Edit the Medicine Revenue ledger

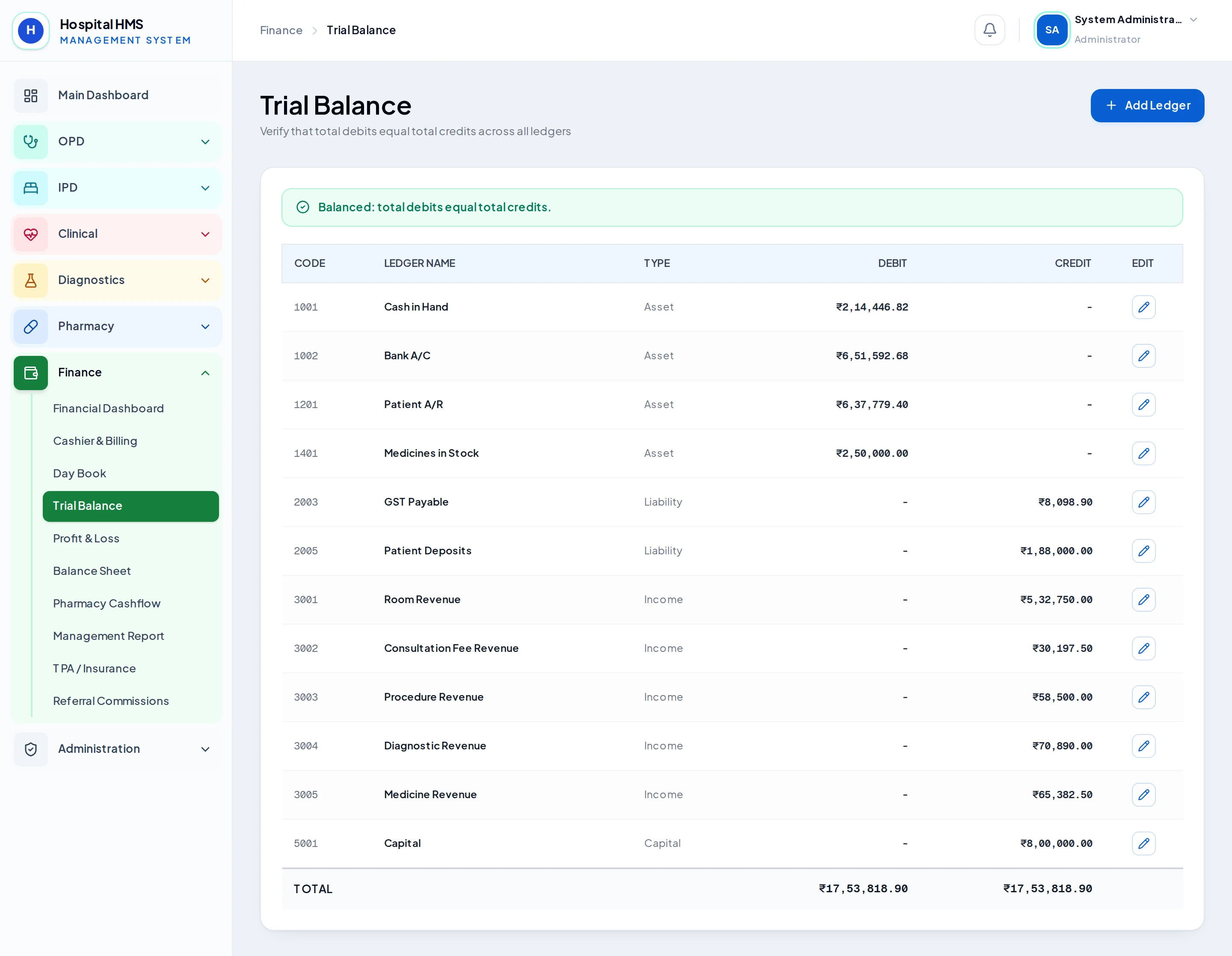click(x=1143, y=795)
